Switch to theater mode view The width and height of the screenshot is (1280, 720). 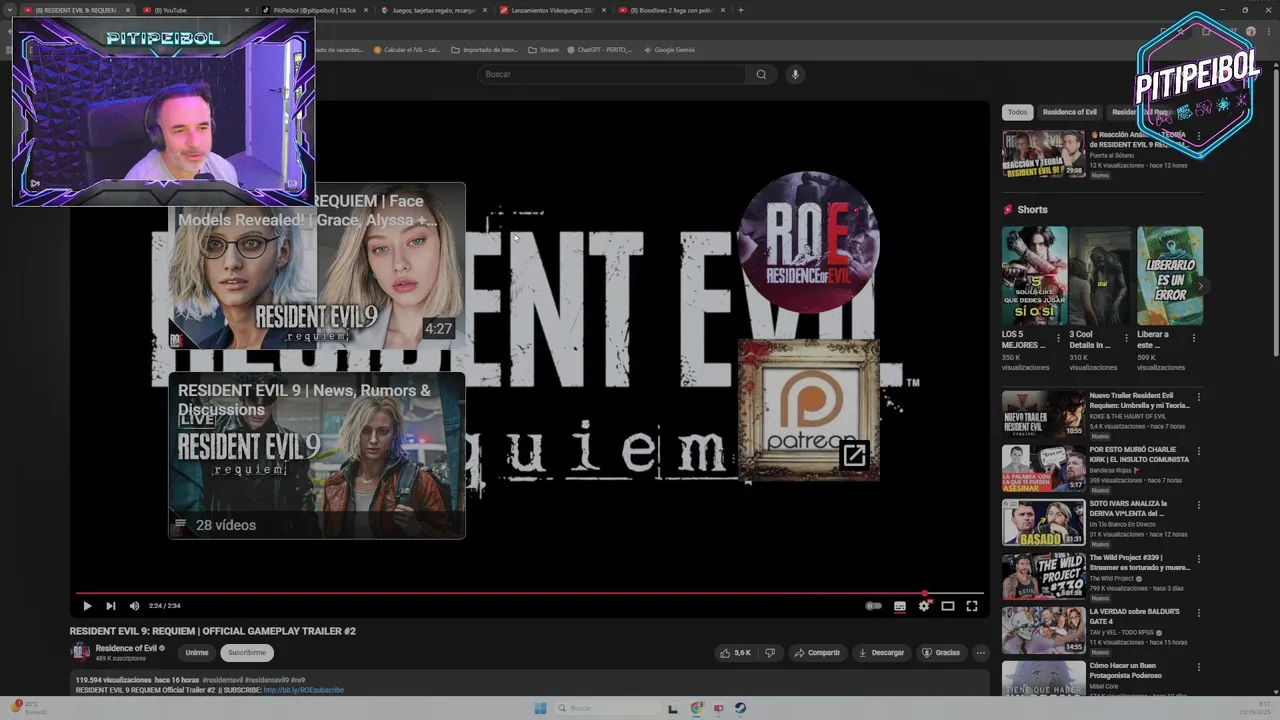pos(948,606)
